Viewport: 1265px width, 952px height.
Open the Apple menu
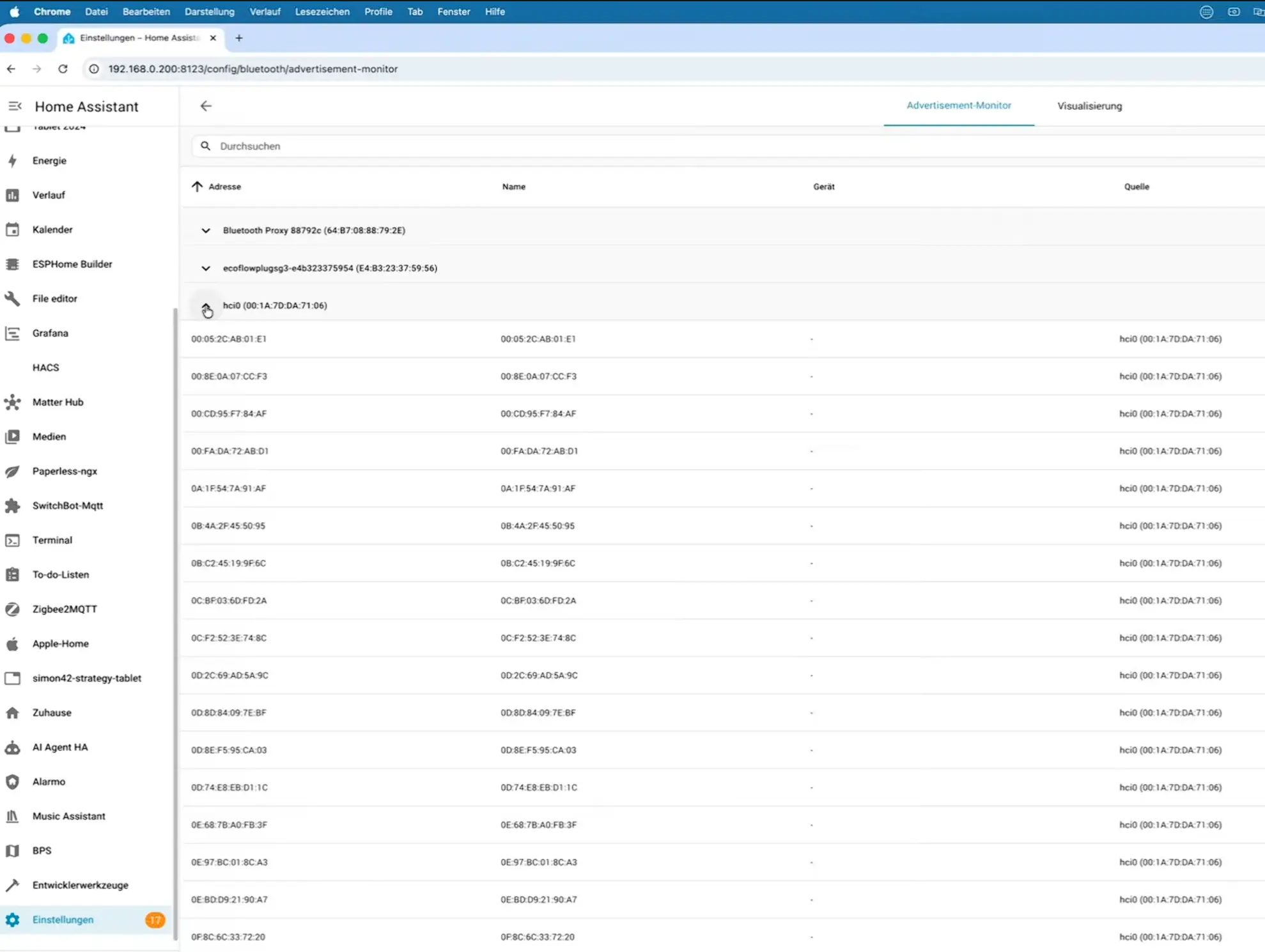point(15,12)
